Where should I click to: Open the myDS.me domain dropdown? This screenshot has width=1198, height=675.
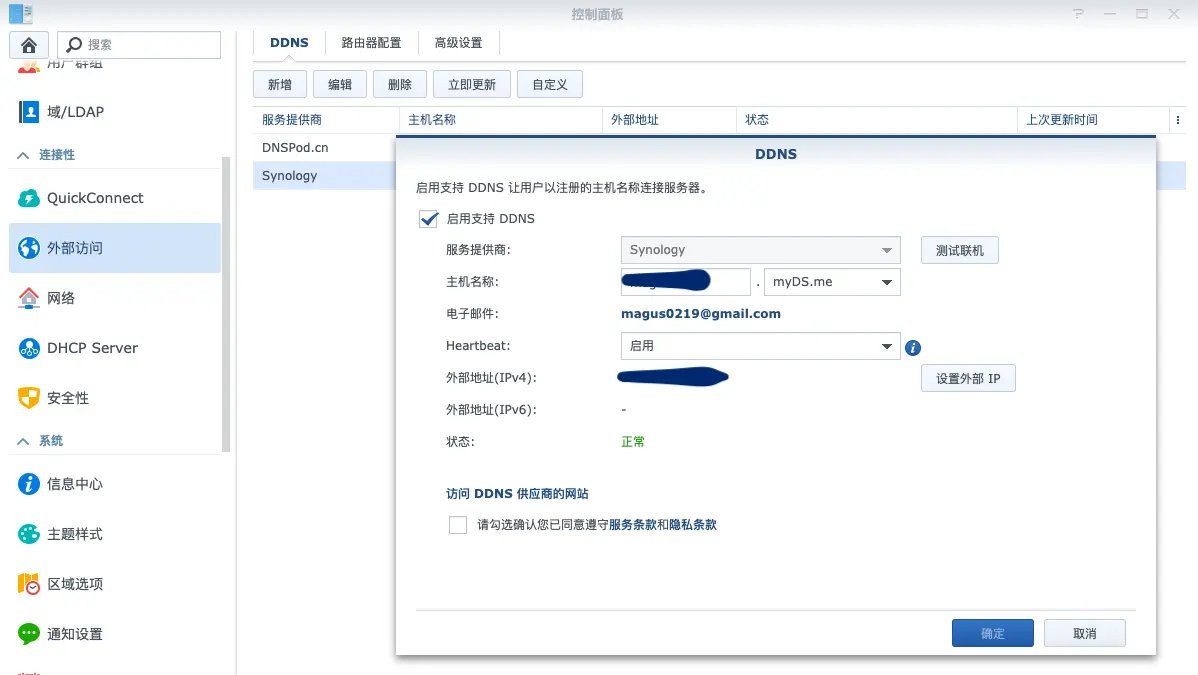click(x=832, y=282)
